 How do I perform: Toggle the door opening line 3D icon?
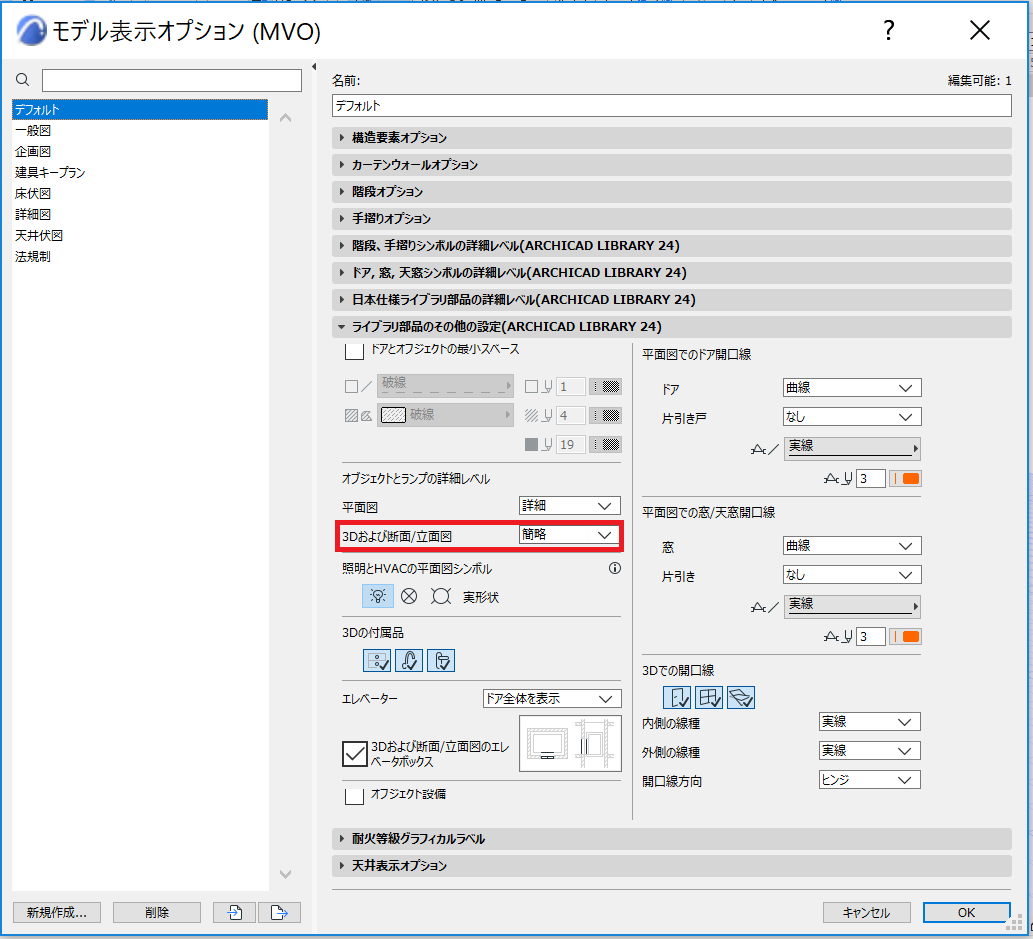[677, 697]
